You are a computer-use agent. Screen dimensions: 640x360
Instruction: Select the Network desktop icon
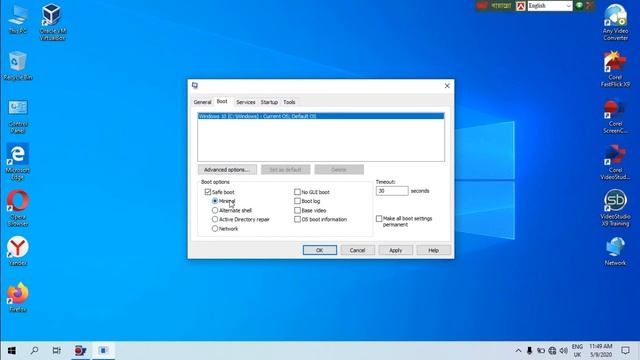click(x=615, y=251)
